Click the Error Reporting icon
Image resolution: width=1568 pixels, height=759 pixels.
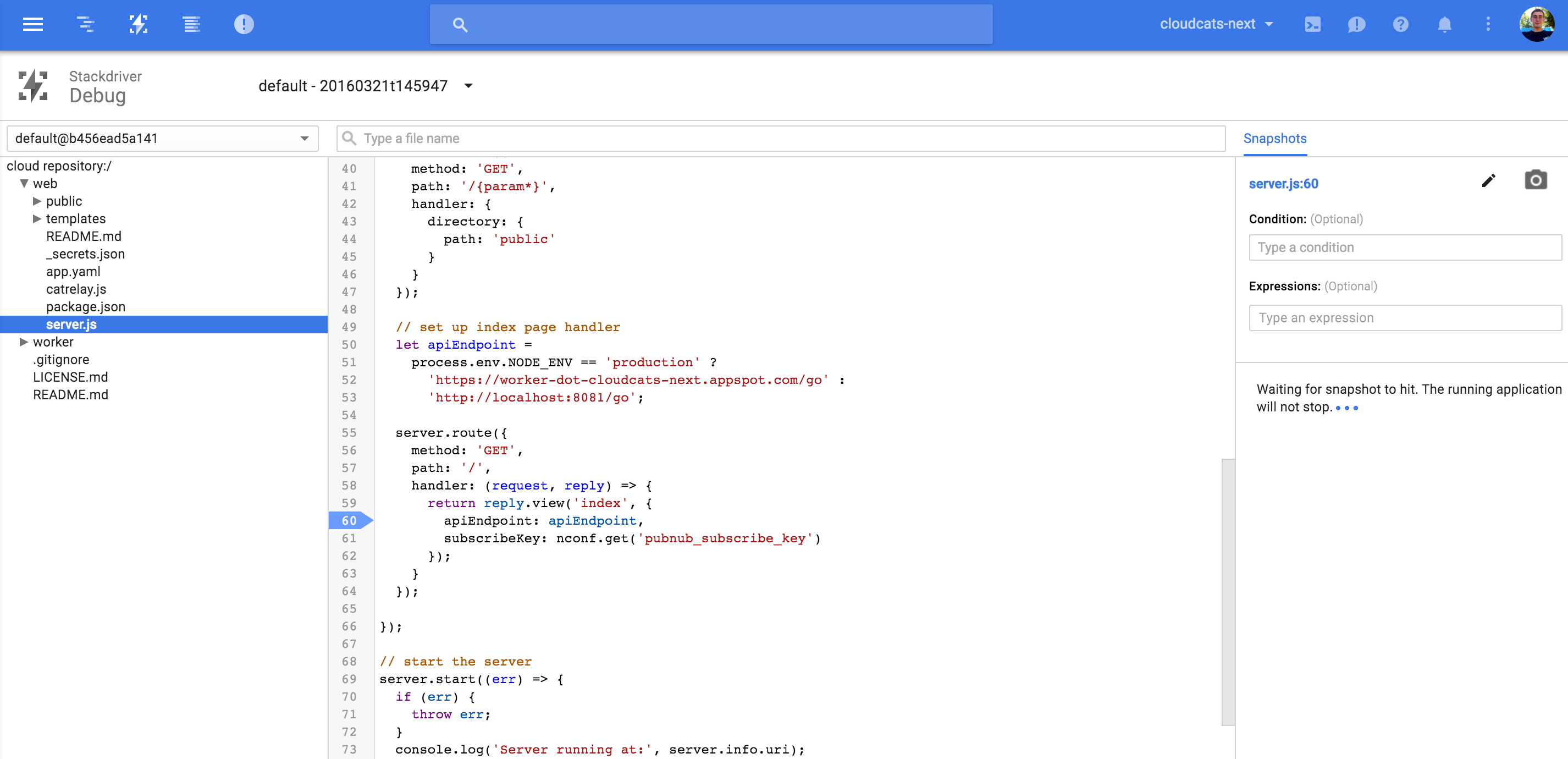tap(244, 24)
